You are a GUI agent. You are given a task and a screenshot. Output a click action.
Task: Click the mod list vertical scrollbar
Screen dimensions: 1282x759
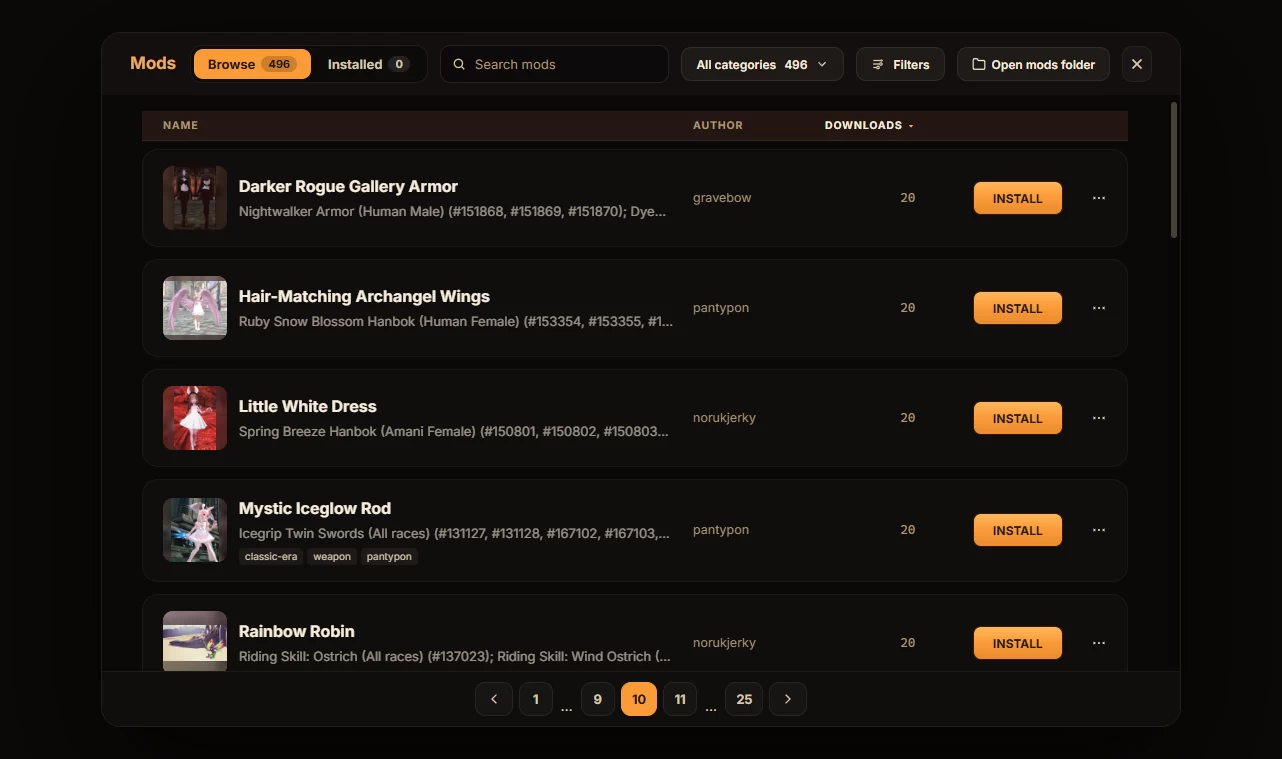click(1174, 170)
